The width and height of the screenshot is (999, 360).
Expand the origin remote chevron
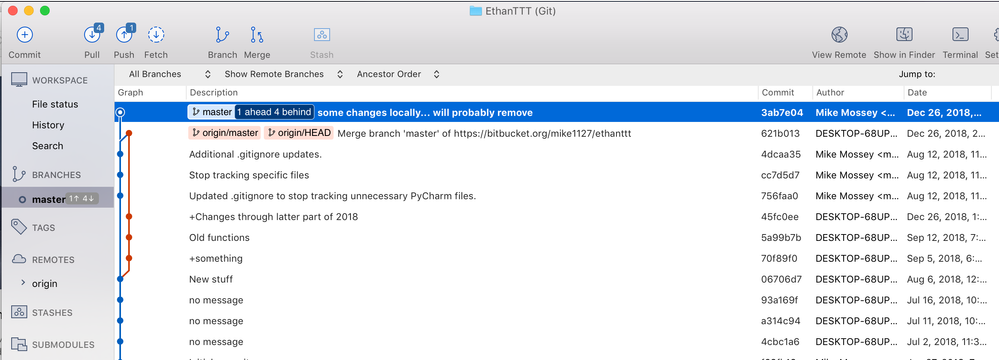pos(24,282)
